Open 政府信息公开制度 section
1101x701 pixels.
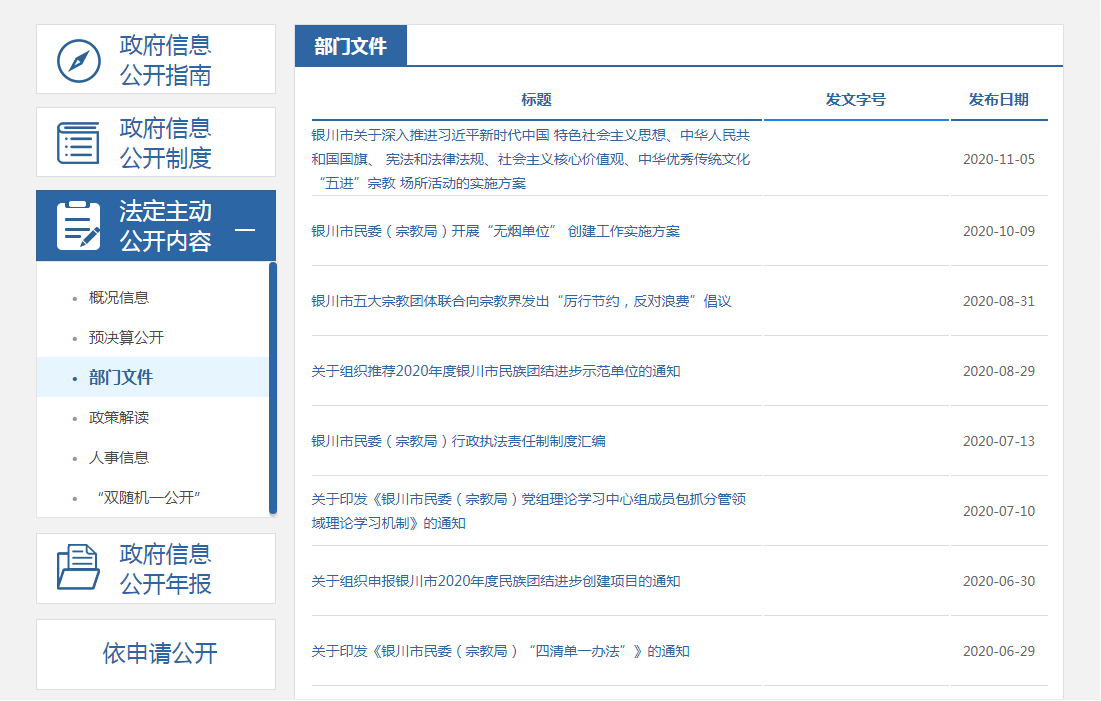click(x=156, y=143)
